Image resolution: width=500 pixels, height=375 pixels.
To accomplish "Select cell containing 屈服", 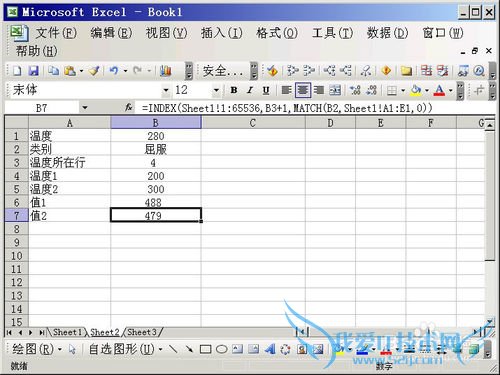I will (156, 149).
